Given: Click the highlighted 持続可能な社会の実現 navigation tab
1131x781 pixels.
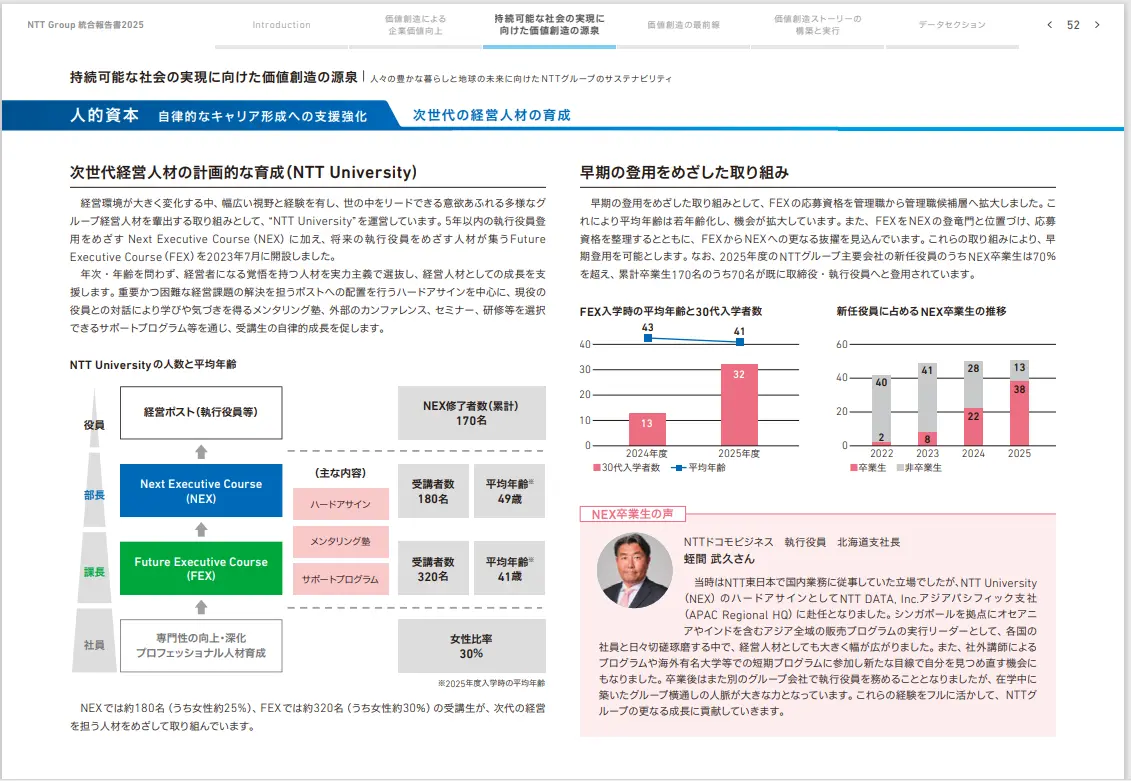Looking at the screenshot, I should (x=550, y=25).
